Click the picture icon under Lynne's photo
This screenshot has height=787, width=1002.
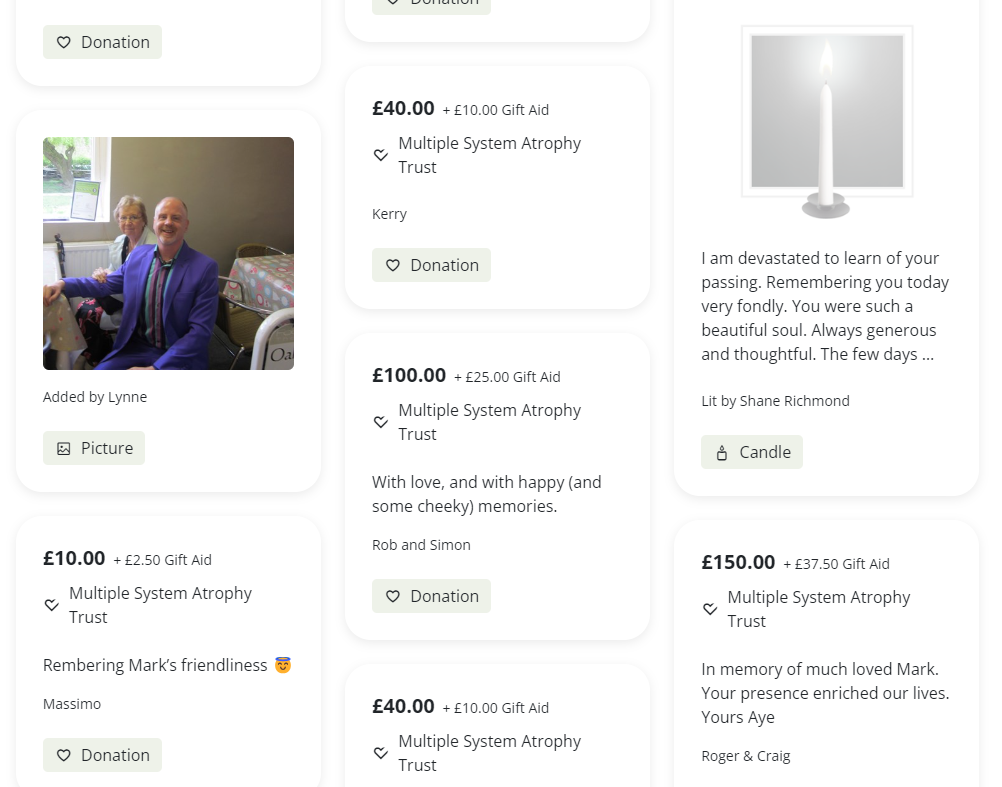click(x=64, y=449)
